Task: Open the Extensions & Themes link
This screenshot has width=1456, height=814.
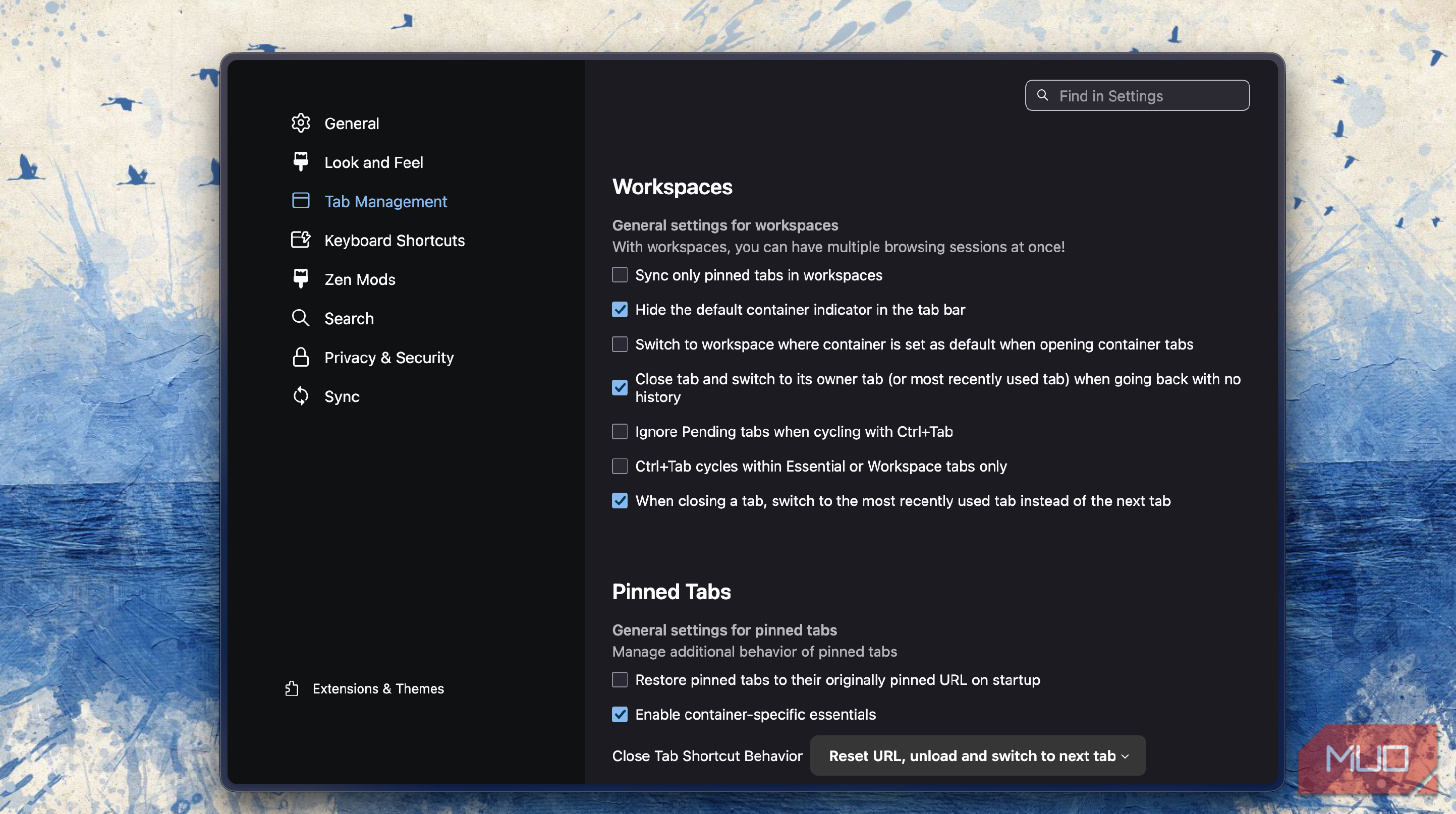Action: (378, 688)
